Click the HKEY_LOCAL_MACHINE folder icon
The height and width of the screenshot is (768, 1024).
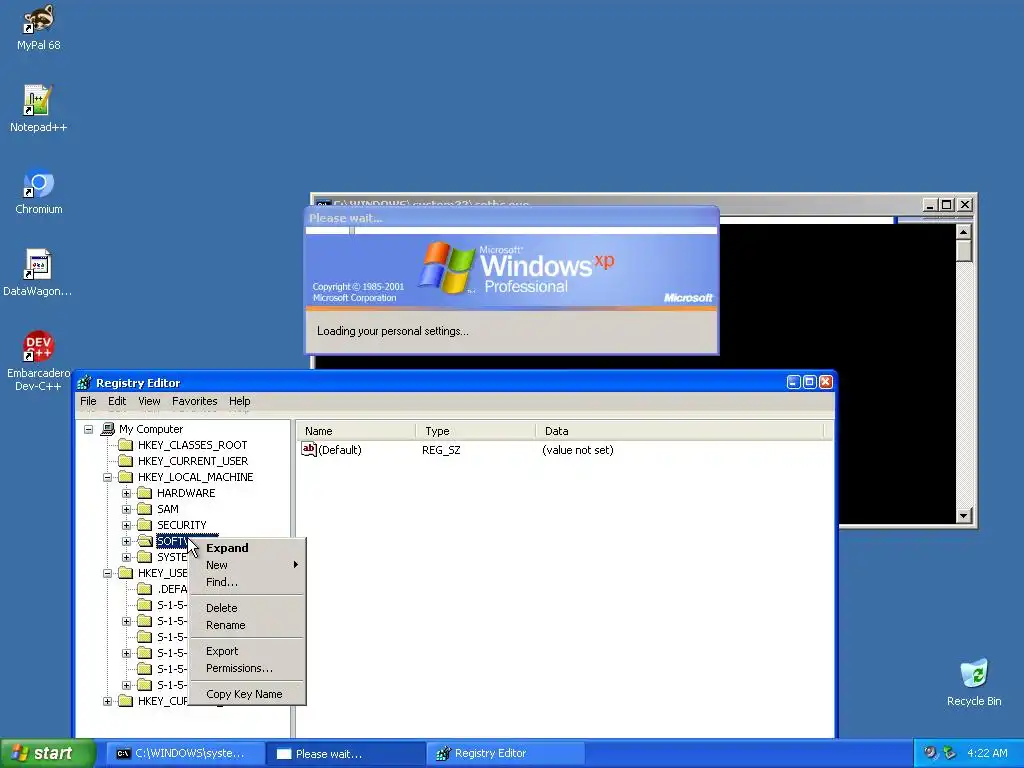coord(125,477)
